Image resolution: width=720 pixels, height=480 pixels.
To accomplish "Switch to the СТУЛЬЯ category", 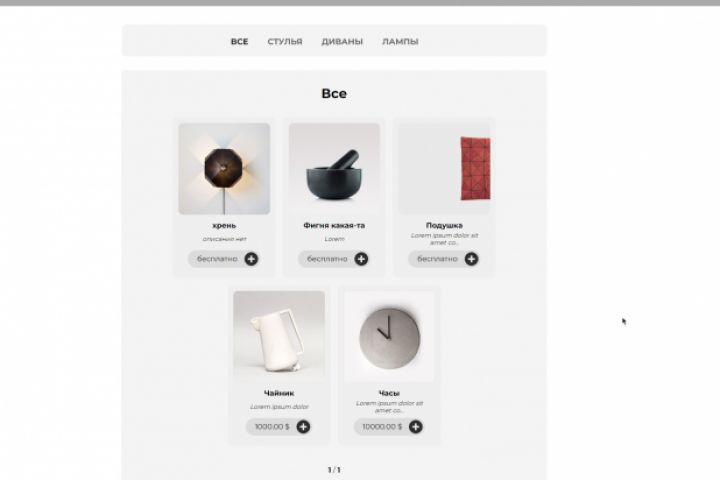I will [285, 41].
